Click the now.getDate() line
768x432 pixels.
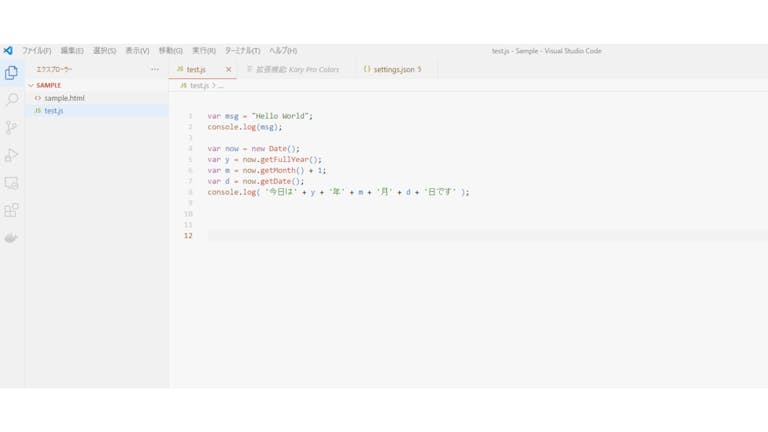click(256, 181)
